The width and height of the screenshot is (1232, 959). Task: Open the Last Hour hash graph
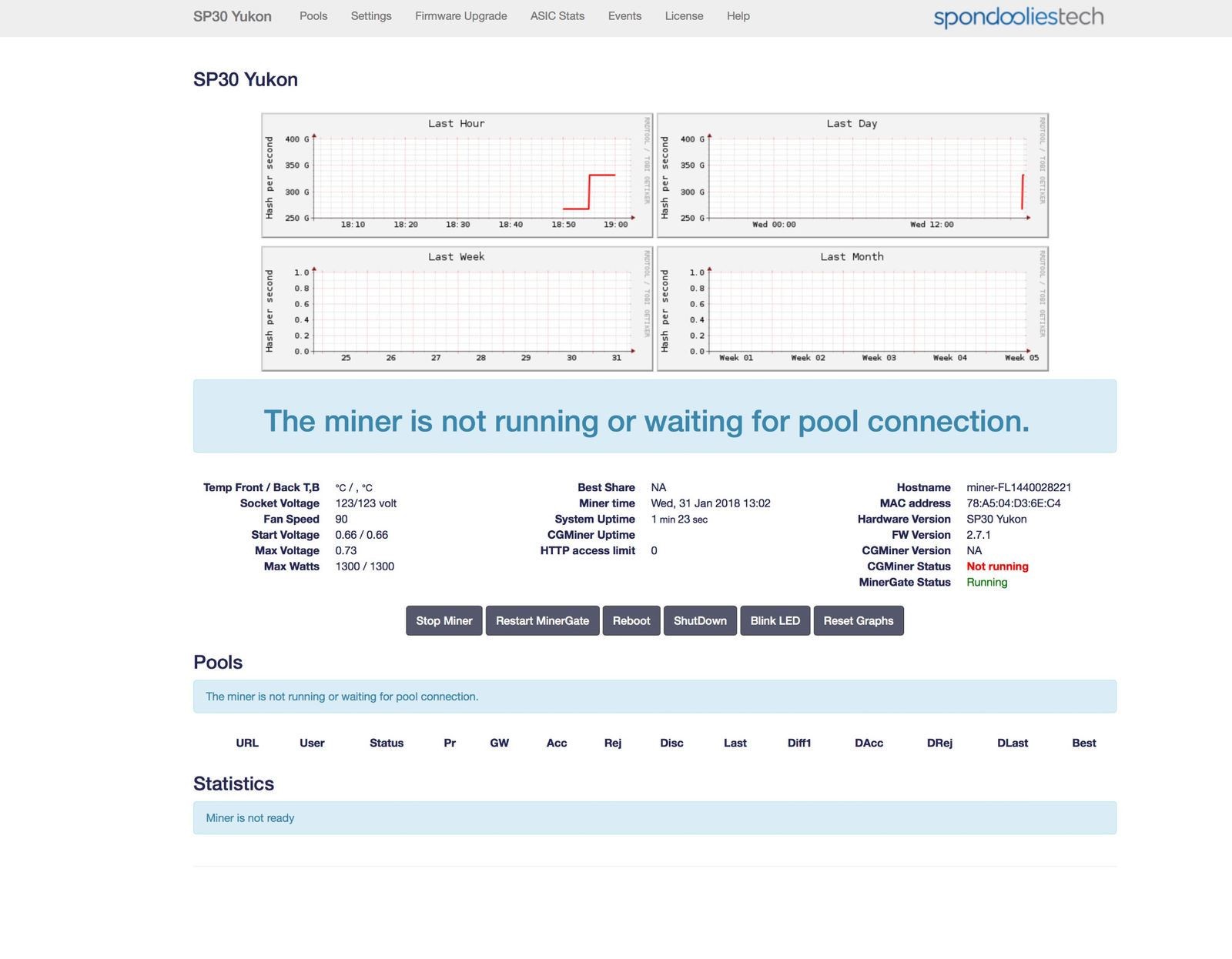457,175
